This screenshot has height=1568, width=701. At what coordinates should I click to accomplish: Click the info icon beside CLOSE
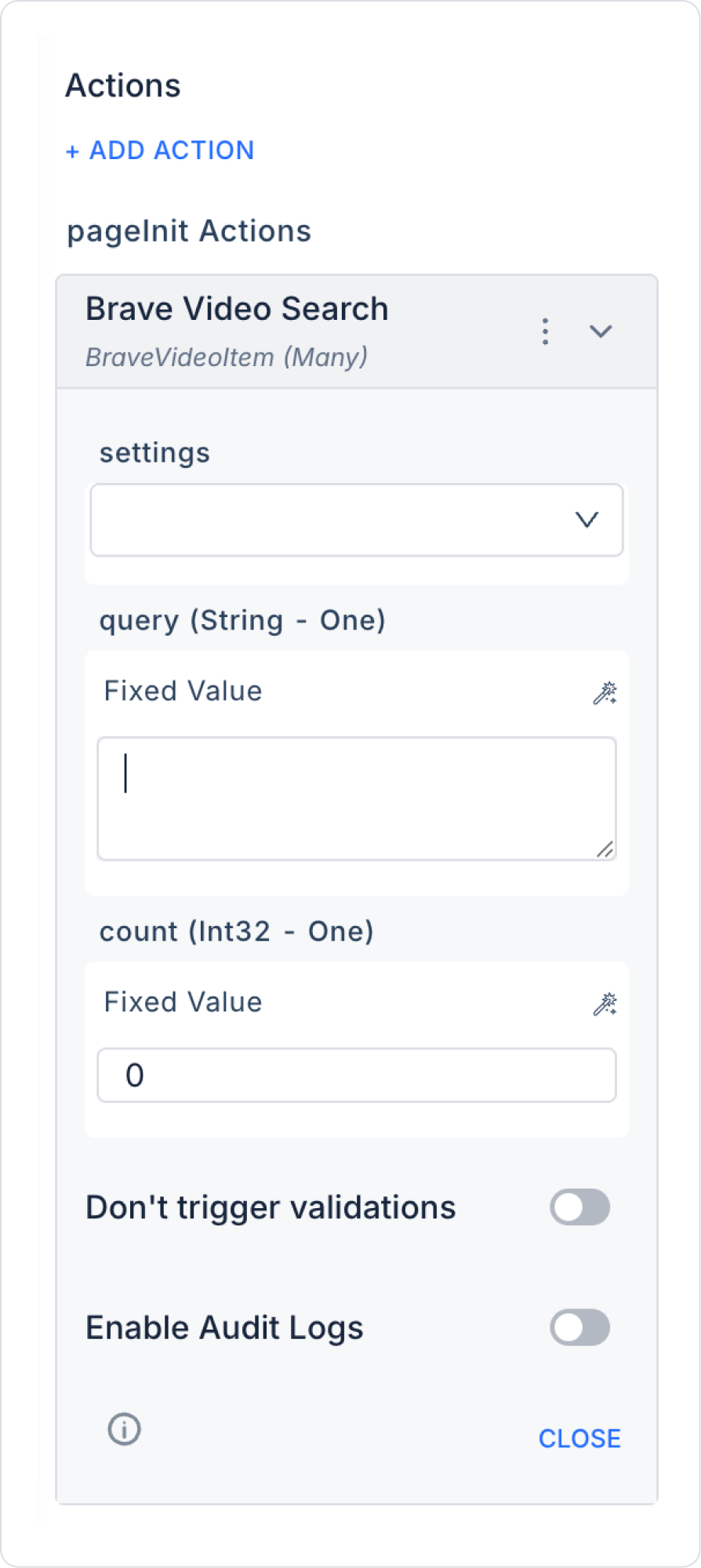tap(124, 1429)
